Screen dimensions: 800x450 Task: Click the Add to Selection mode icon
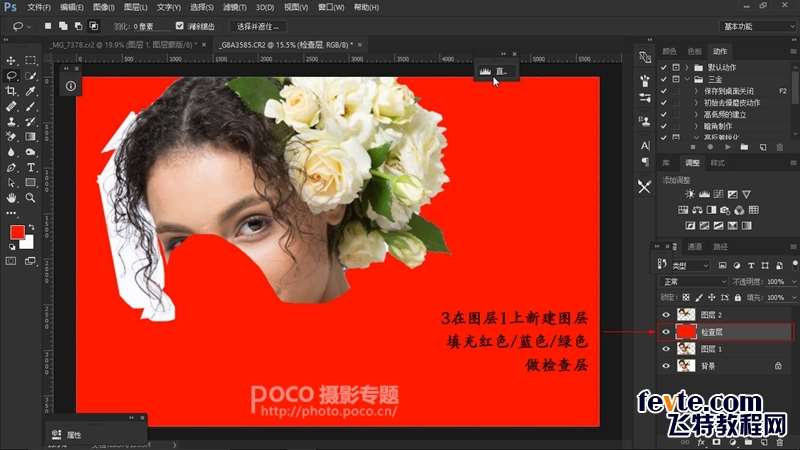[x=63, y=26]
